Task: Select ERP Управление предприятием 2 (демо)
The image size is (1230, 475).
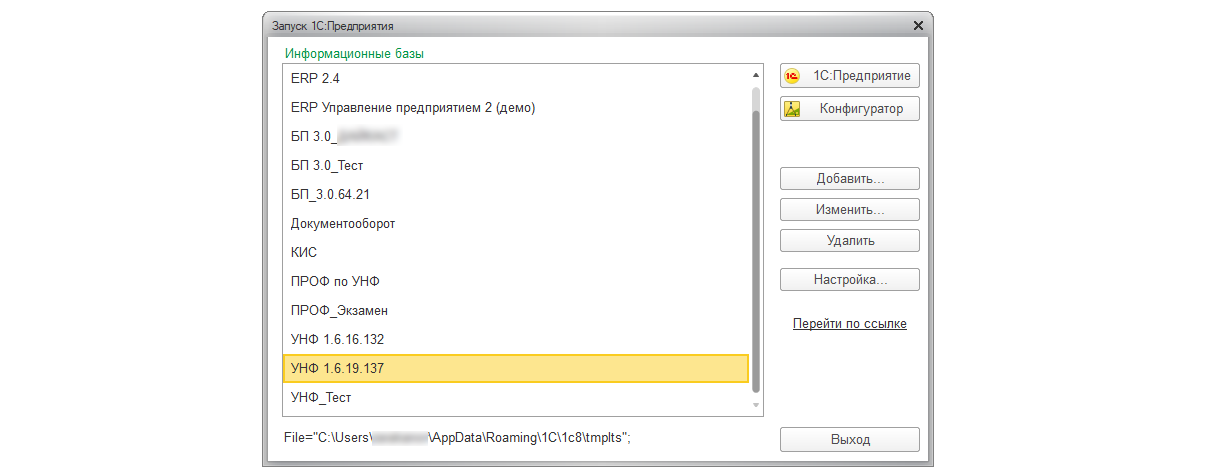Action: (516, 107)
